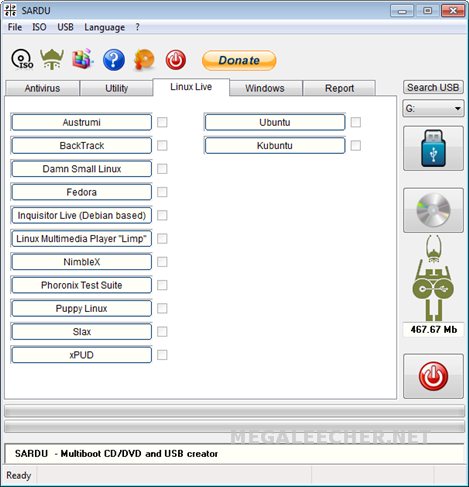Click the green Viking helmet toolbar icon
469x487 pixels.
(x=52, y=59)
